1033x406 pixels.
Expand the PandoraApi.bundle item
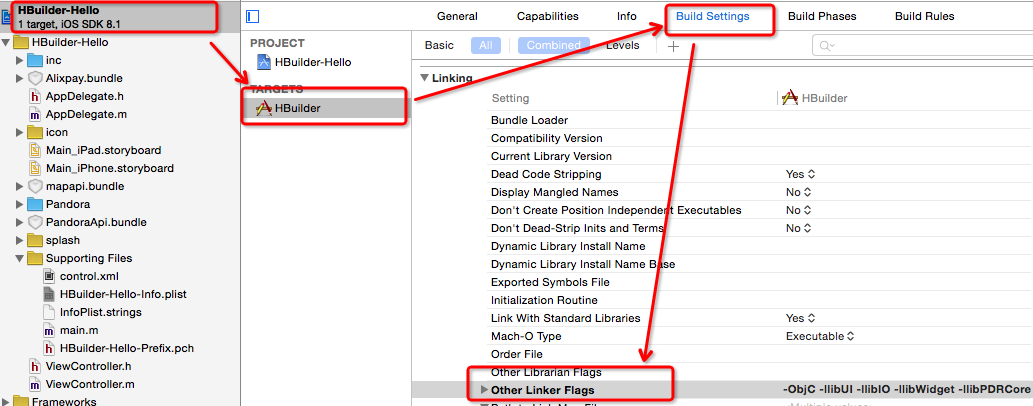pyautogui.click(x=20, y=222)
